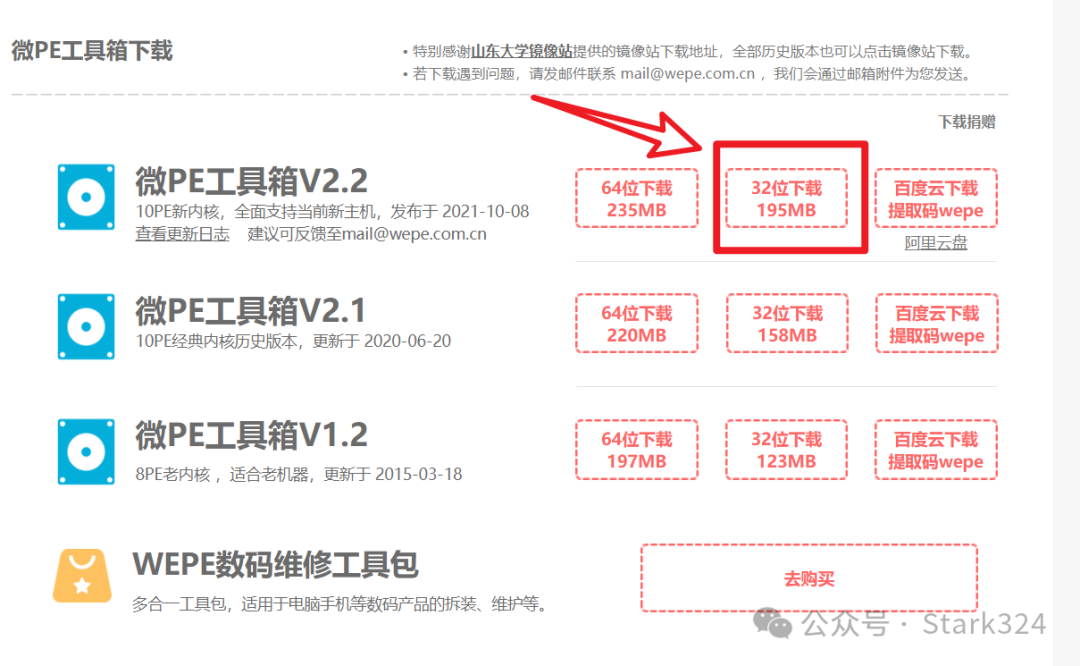This screenshot has width=1080, height=666.
Task: Open the 山东大学镜像站 link
Action: pos(521,52)
